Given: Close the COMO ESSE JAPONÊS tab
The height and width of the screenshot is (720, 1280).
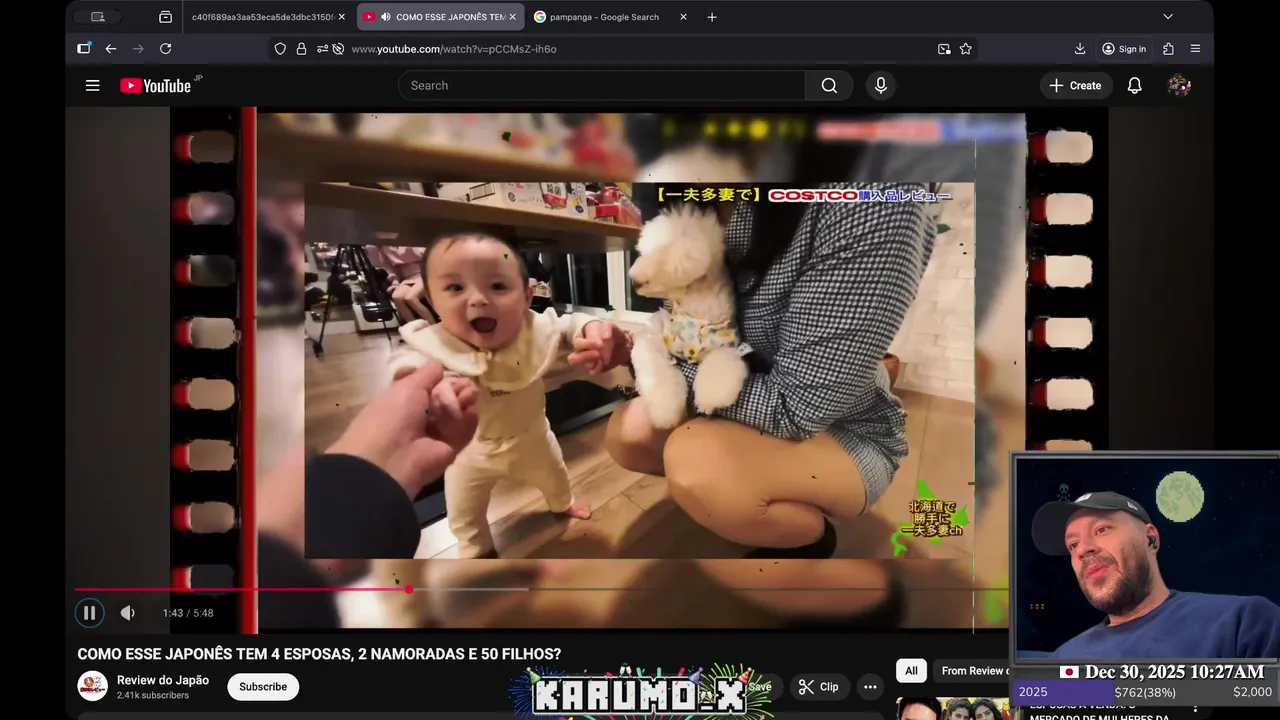Looking at the screenshot, I should (512, 17).
